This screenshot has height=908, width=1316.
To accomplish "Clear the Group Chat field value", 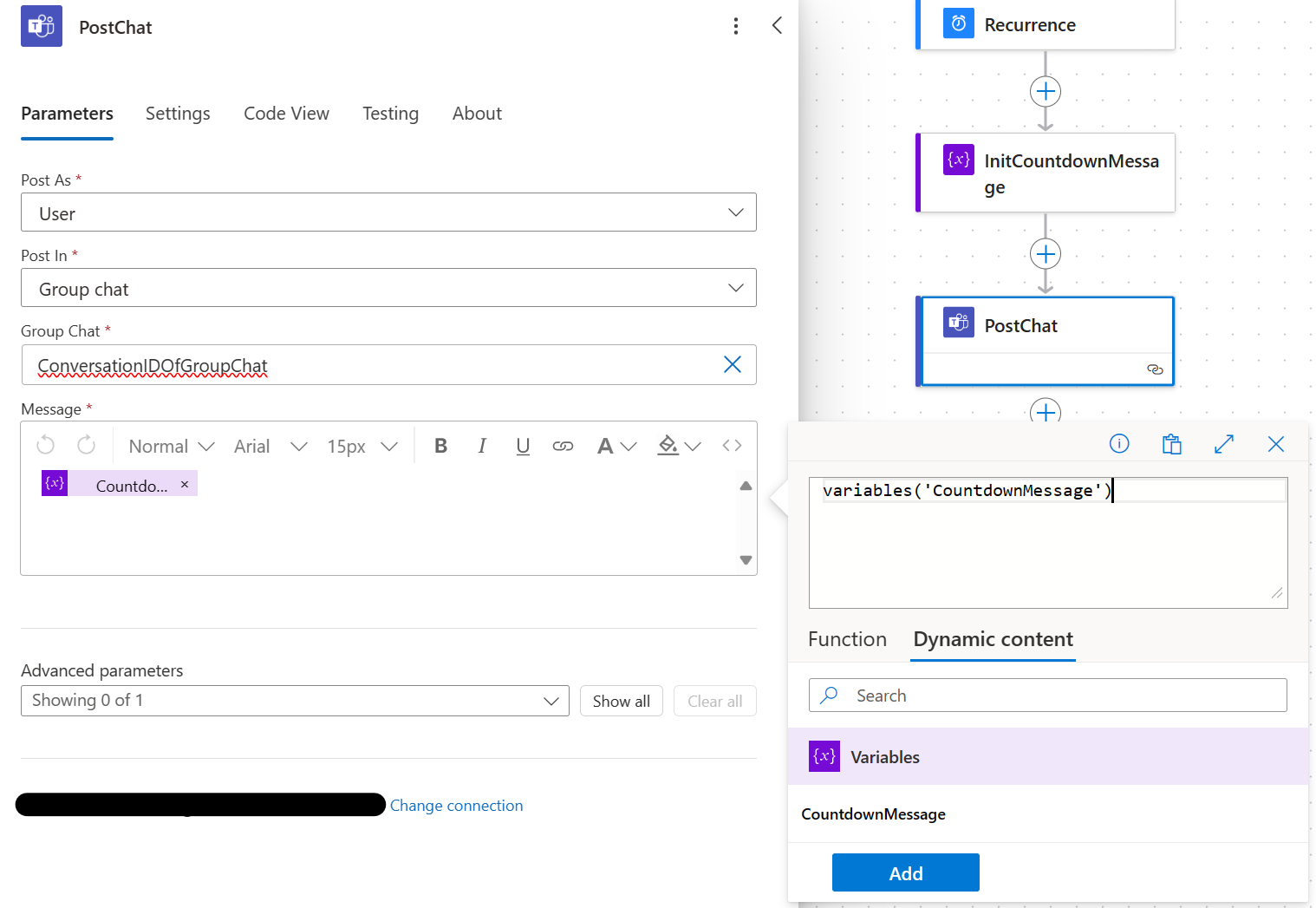I will pyautogui.click(x=733, y=365).
